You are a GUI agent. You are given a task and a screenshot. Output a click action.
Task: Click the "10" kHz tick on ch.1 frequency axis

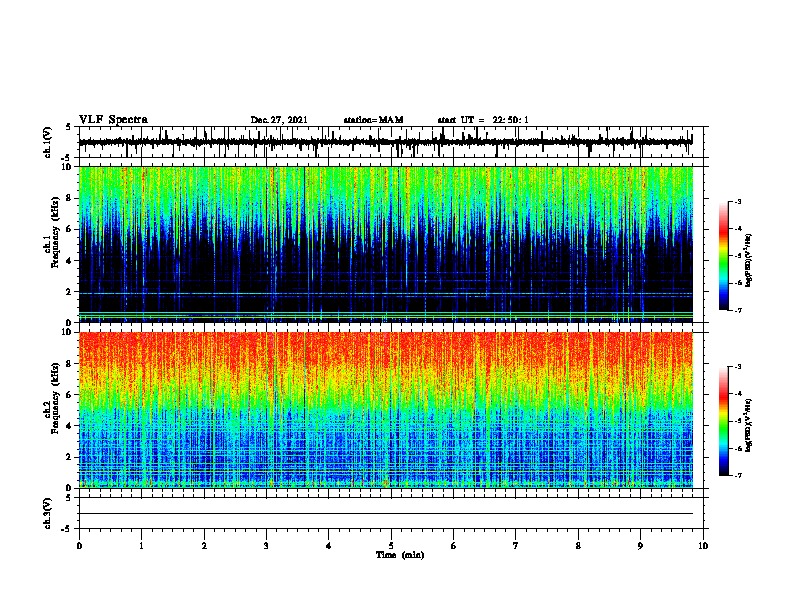click(67, 167)
